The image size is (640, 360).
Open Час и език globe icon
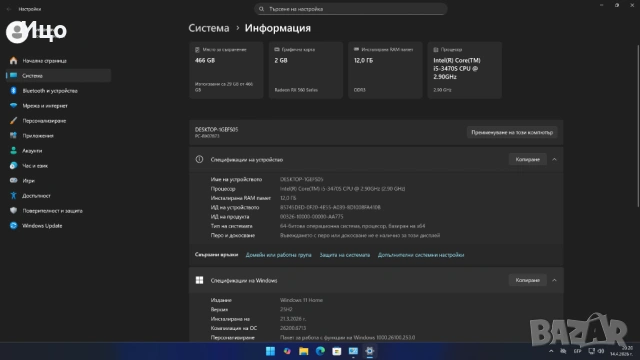(x=13, y=166)
